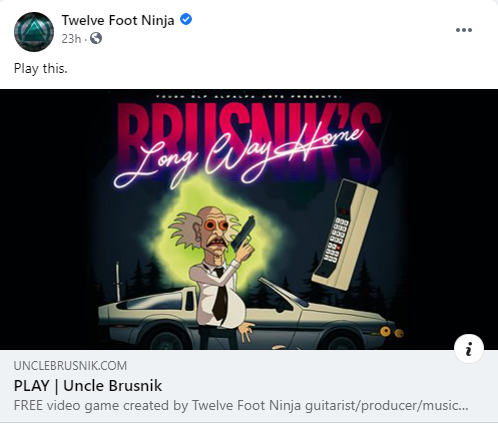The height and width of the screenshot is (424, 498).
Task: Click the round info 'i' icon
Action: coord(469,349)
